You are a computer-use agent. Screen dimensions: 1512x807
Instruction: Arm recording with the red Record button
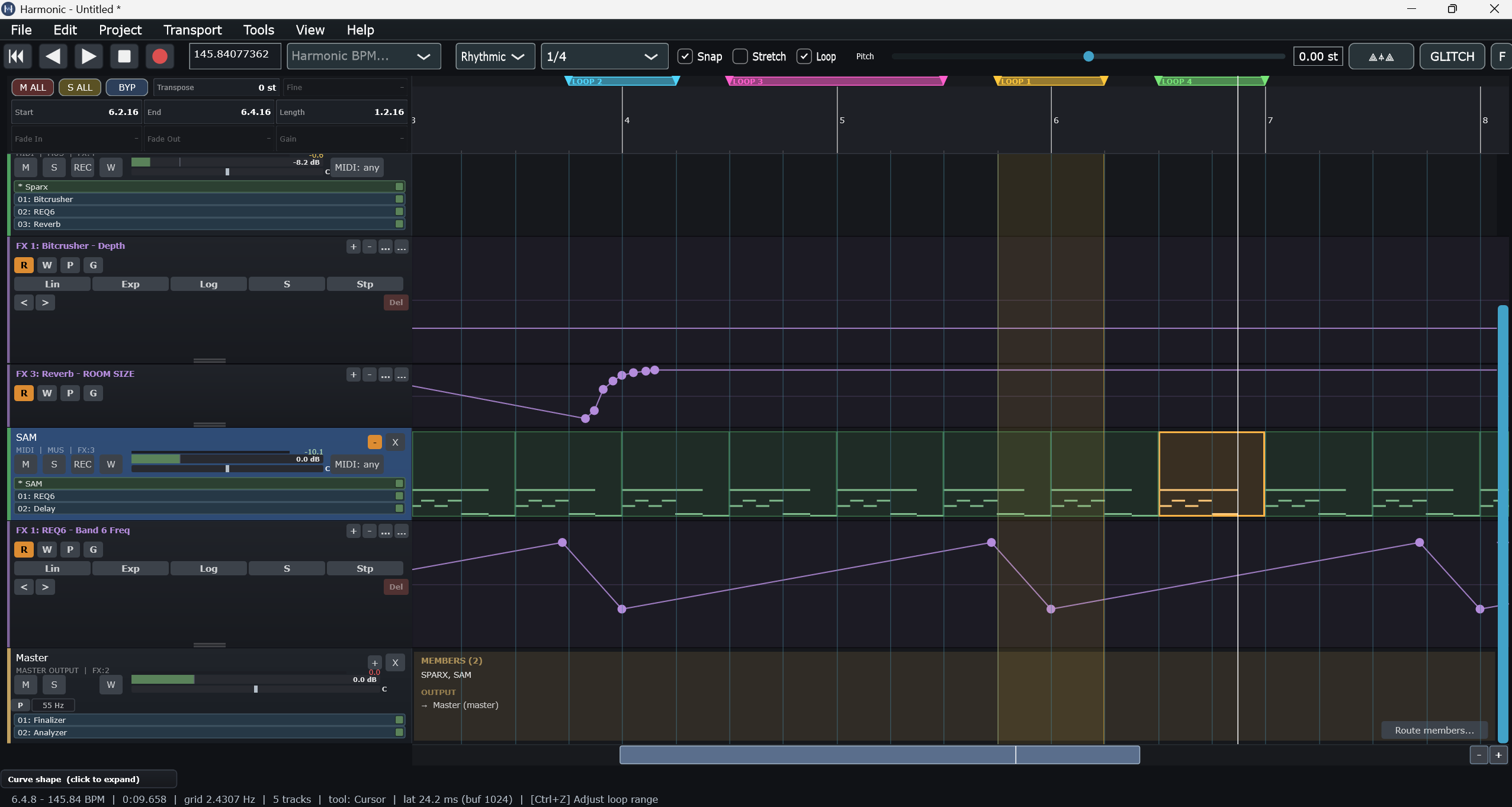click(160, 56)
